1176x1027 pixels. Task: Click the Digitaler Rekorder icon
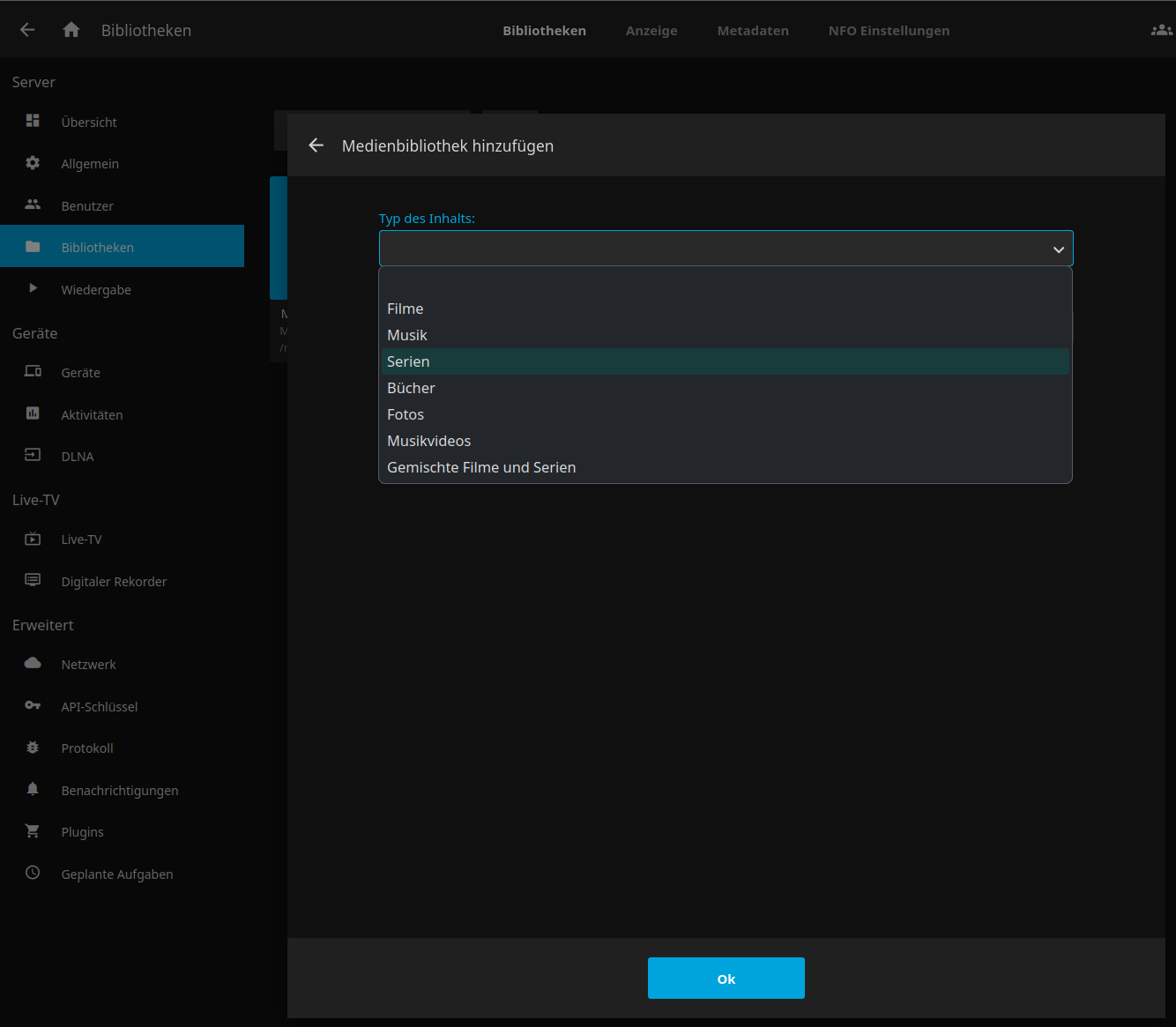pyautogui.click(x=33, y=580)
